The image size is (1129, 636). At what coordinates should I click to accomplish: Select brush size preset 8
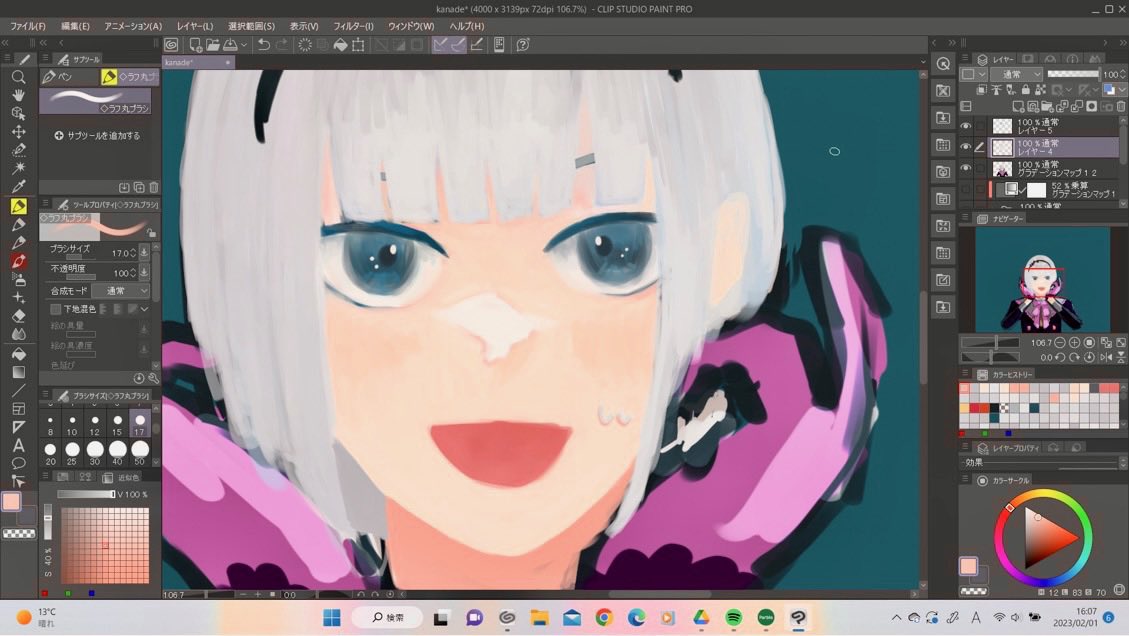coord(50,424)
